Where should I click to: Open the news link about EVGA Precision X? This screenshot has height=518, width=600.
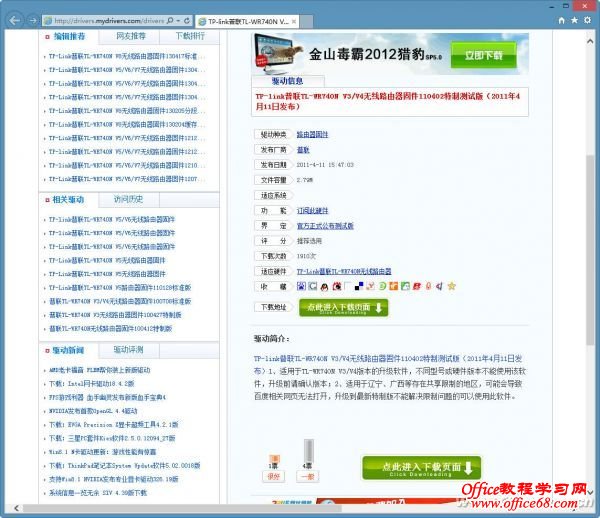pyautogui.click(x=113, y=425)
